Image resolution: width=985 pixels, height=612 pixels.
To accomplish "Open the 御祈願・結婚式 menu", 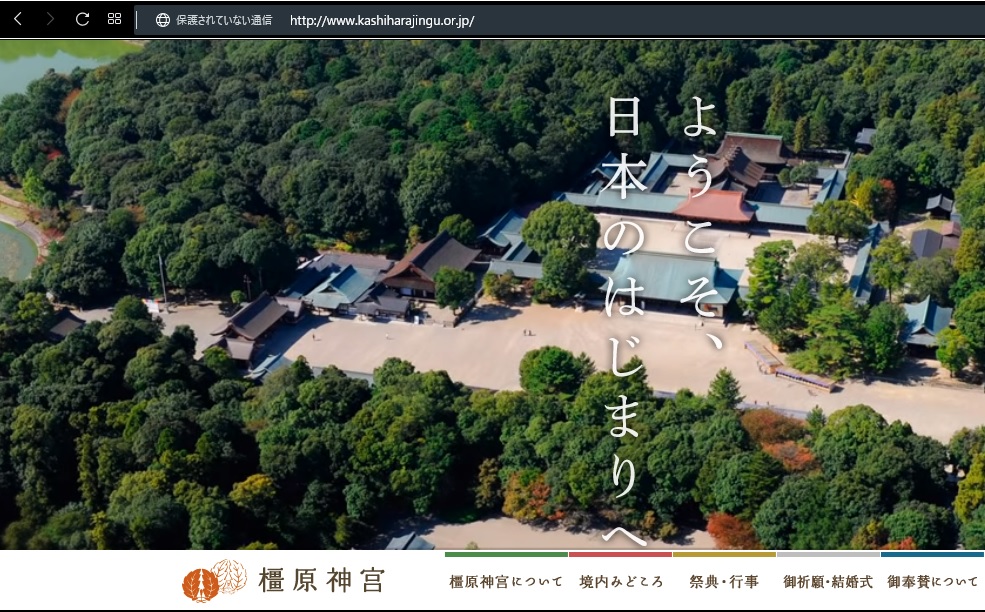I will [828, 582].
